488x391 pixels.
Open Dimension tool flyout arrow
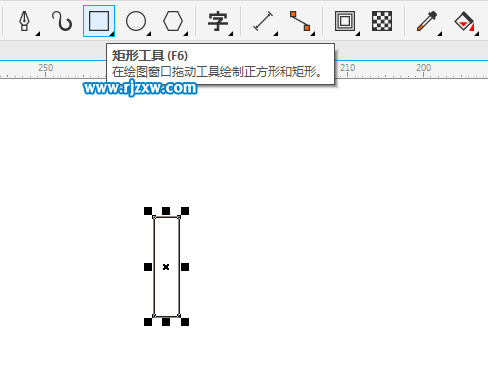276,34
